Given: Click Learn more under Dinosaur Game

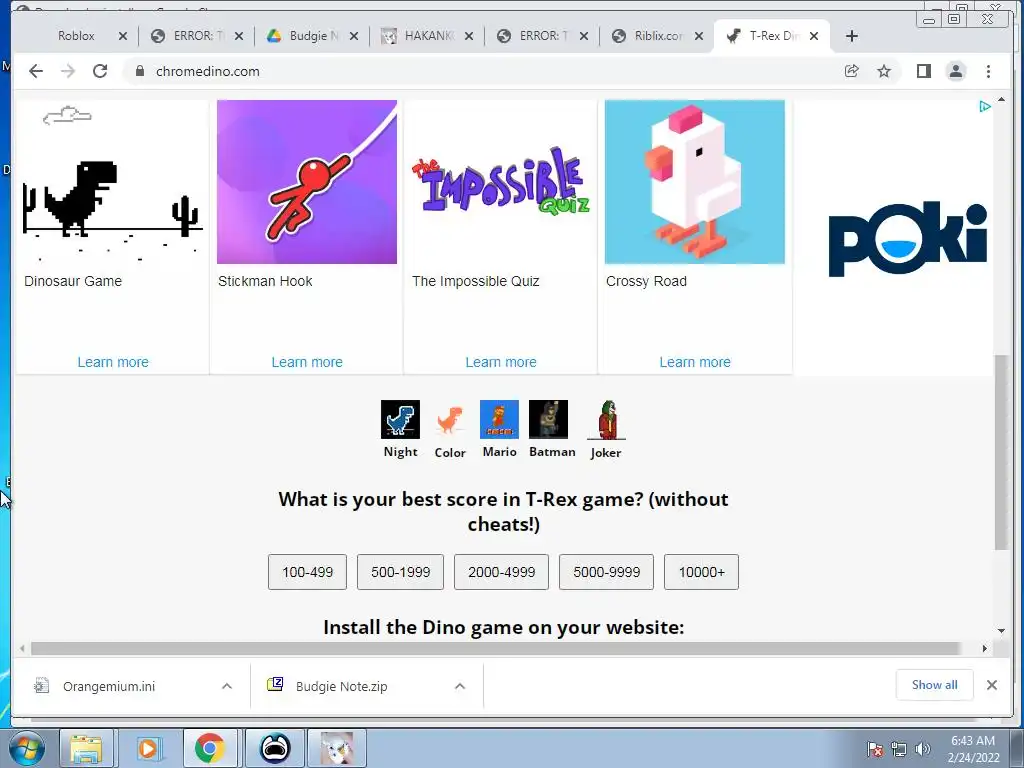Looking at the screenshot, I should (x=113, y=362).
